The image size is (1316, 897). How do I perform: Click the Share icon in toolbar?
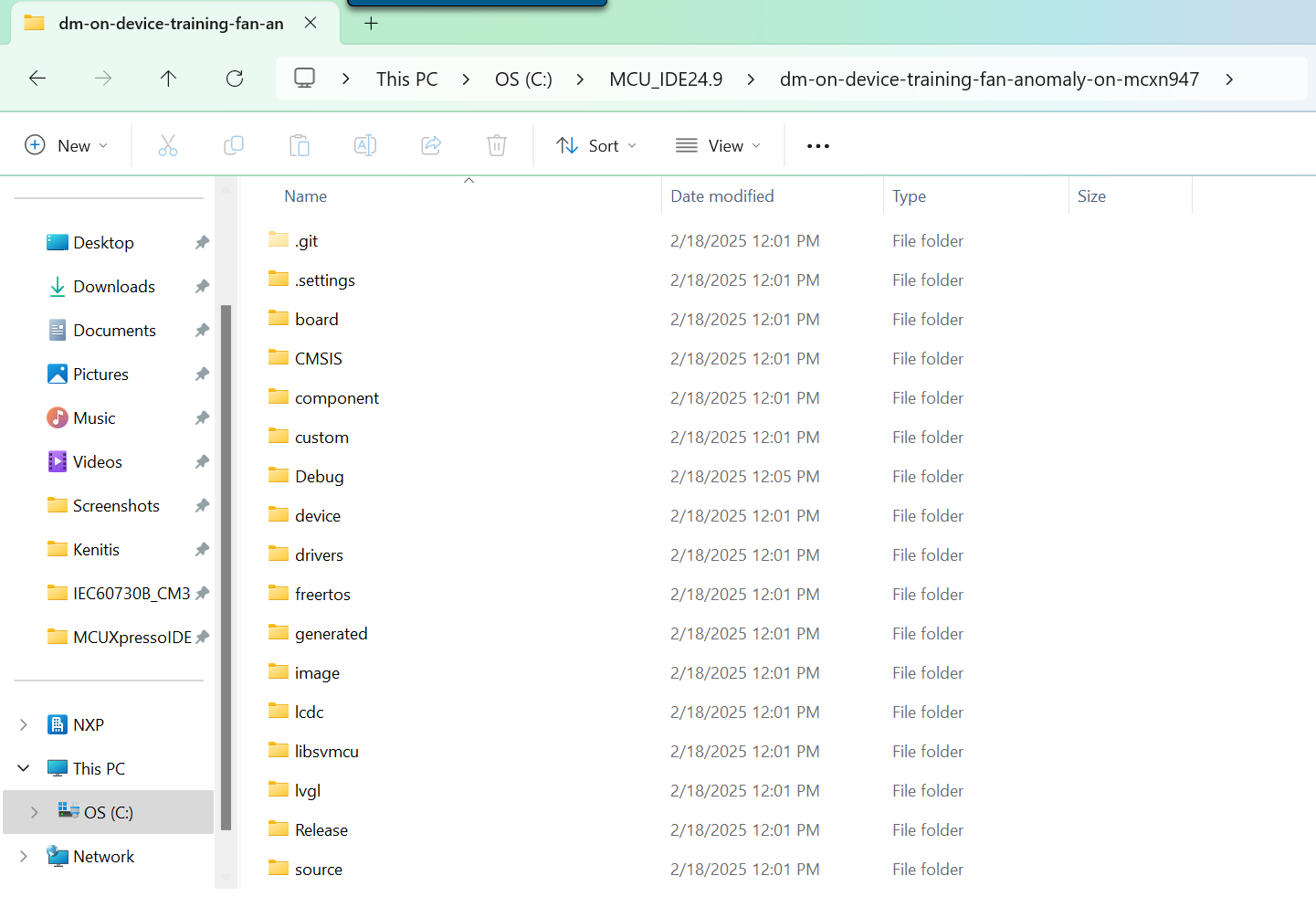point(431,145)
